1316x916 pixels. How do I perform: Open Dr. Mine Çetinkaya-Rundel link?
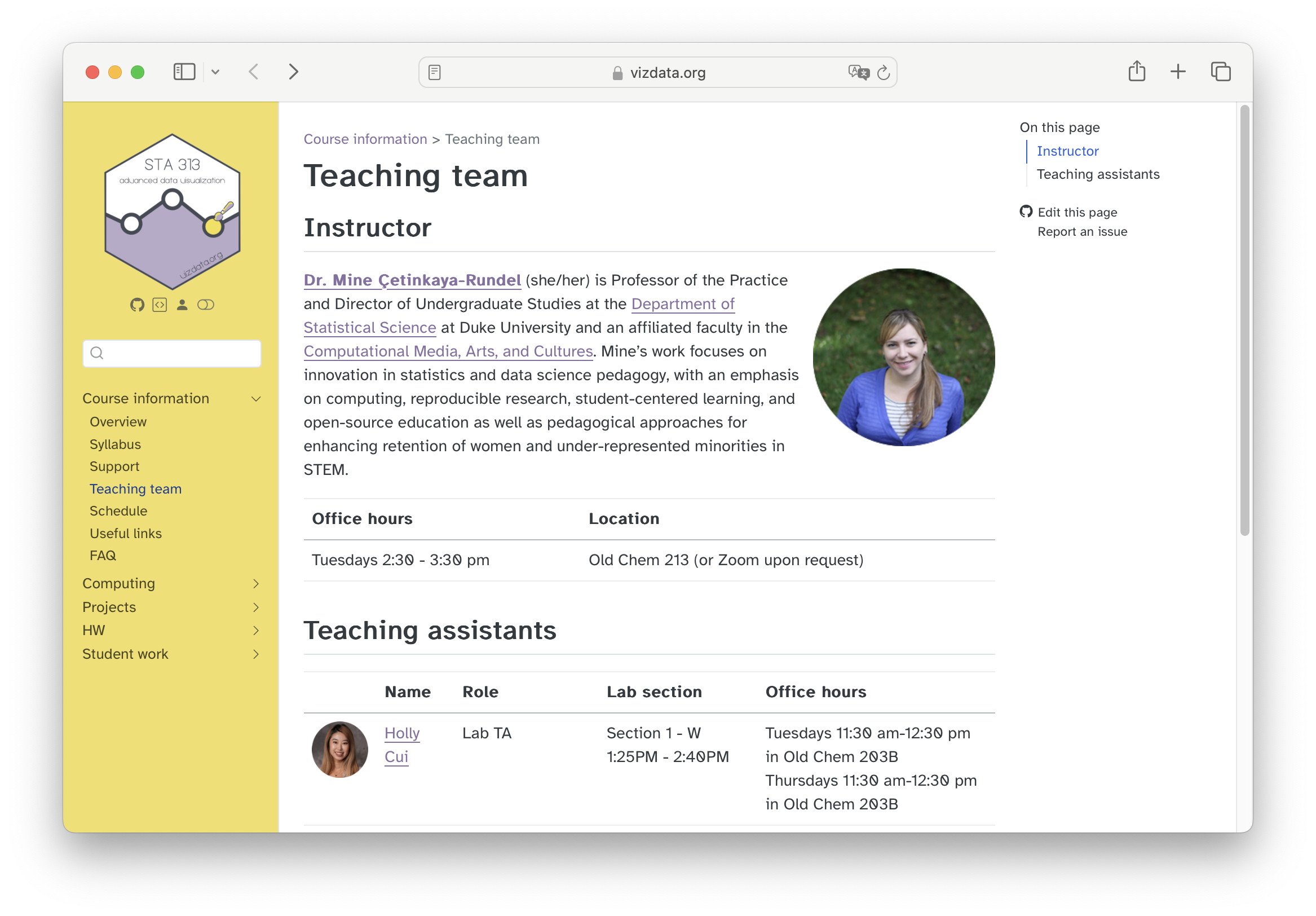pos(412,280)
